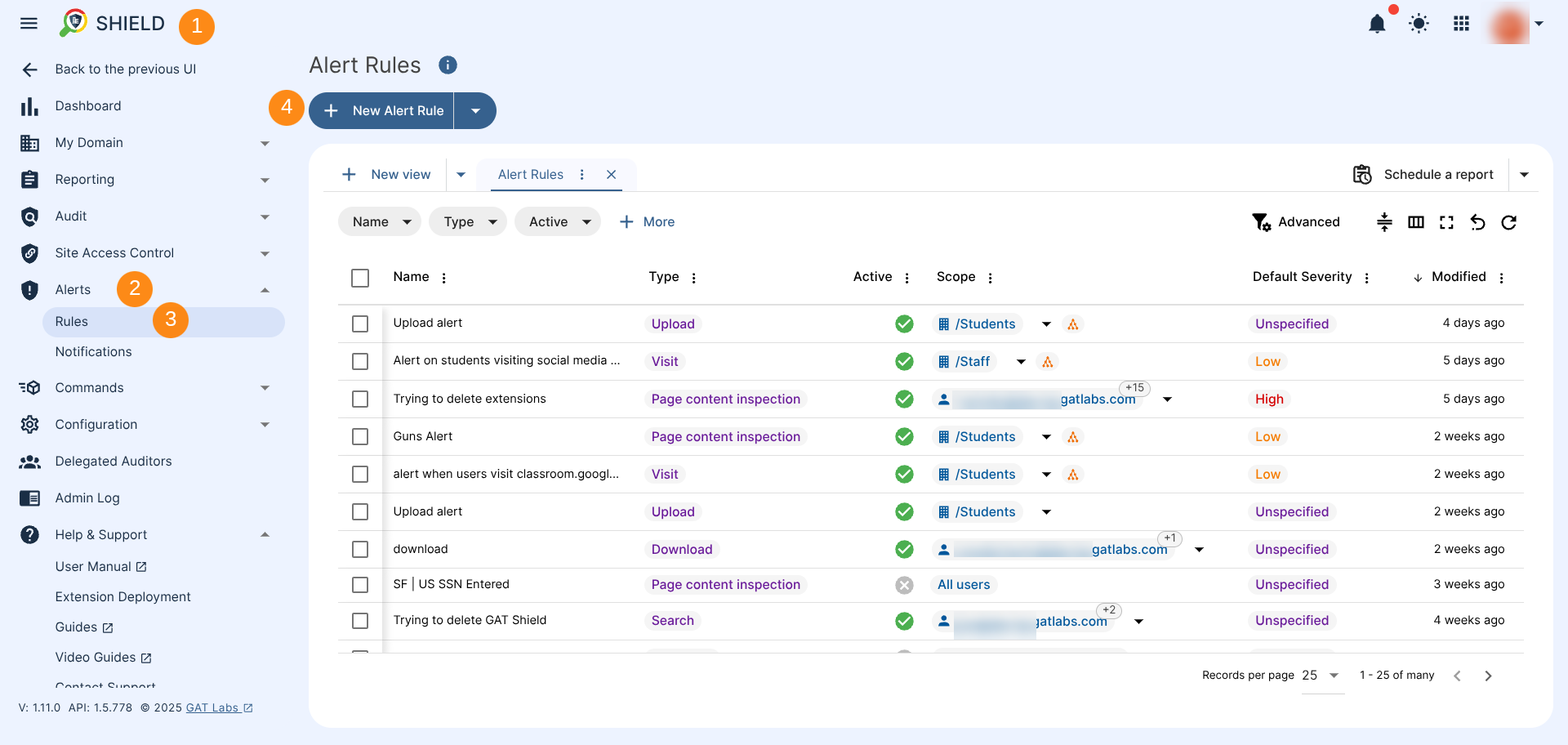Check the download row checkbox
The width and height of the screenshot is (1568, 745).
360,549
